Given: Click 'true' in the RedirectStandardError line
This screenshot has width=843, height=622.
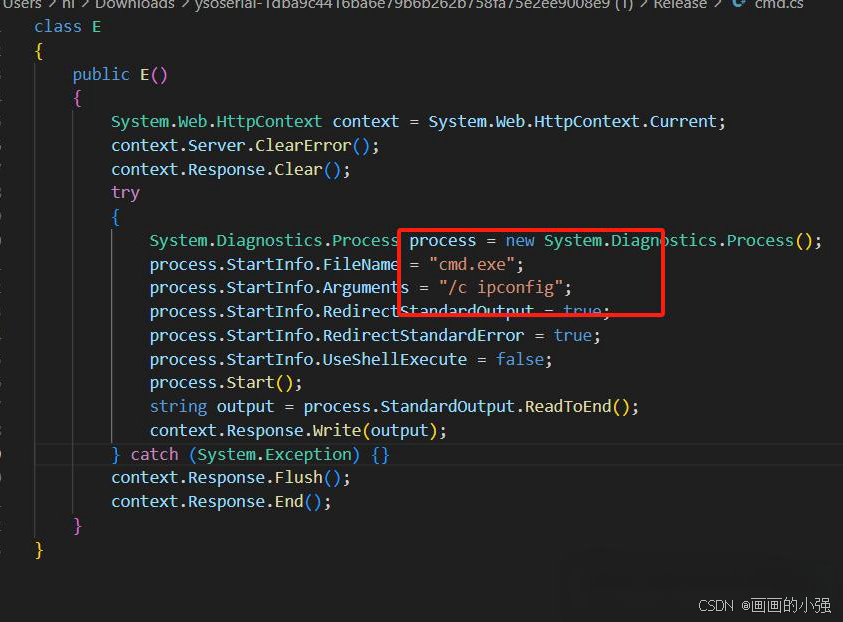Looking at the screenshot, I should tap(573, 335).
